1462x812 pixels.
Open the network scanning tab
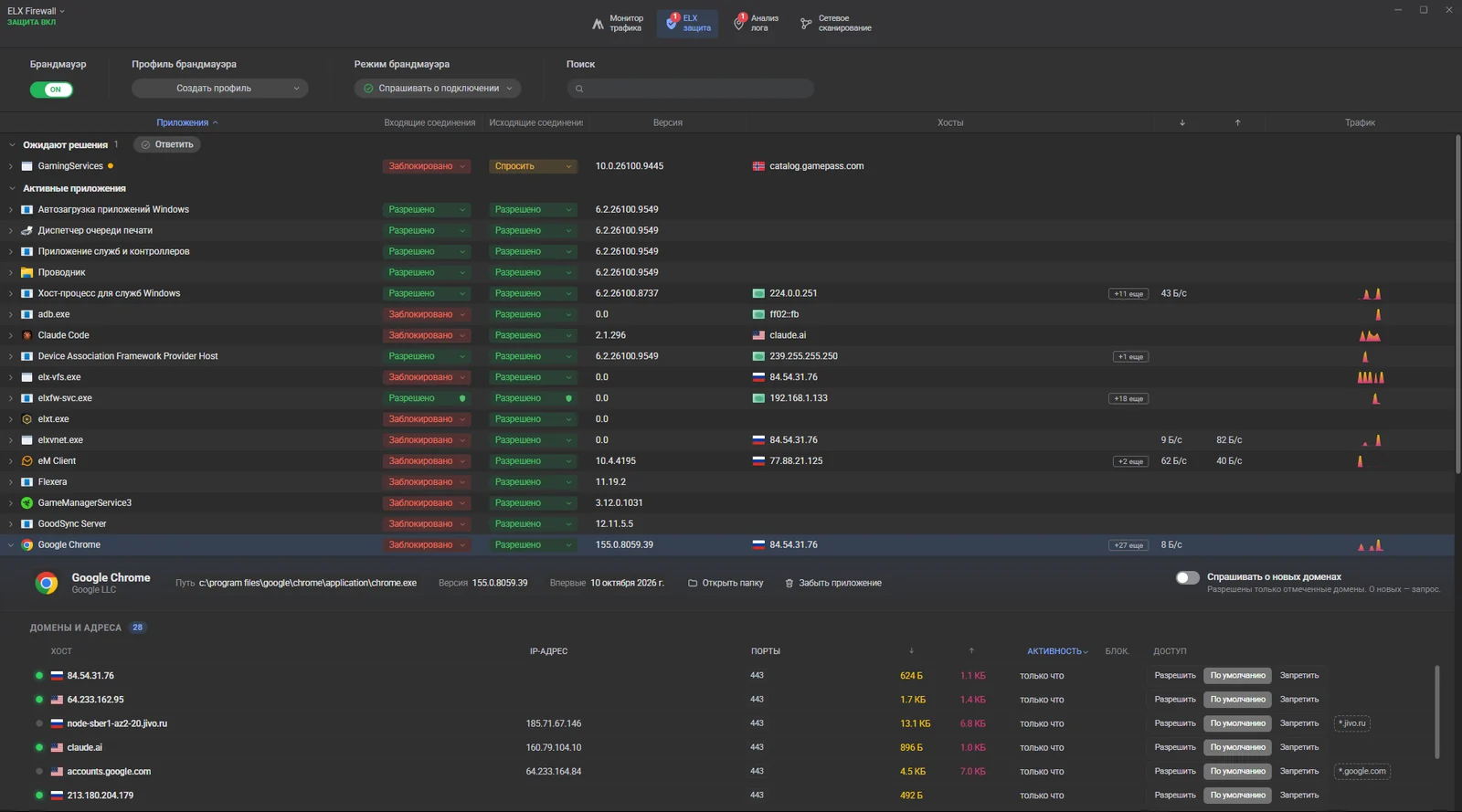[835, 23]
